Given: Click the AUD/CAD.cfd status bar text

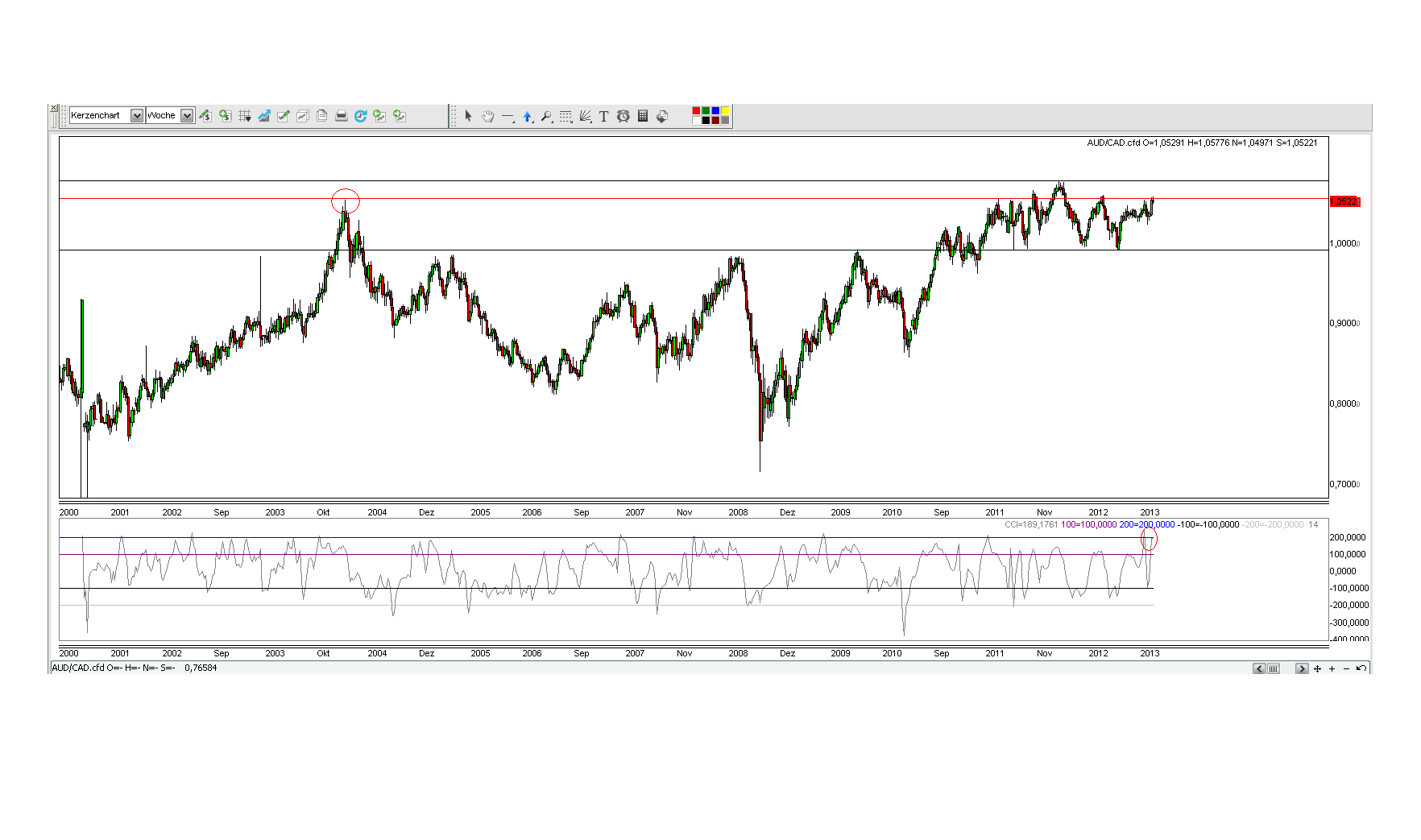Looking at the screenshot, I should click(114, 668).
